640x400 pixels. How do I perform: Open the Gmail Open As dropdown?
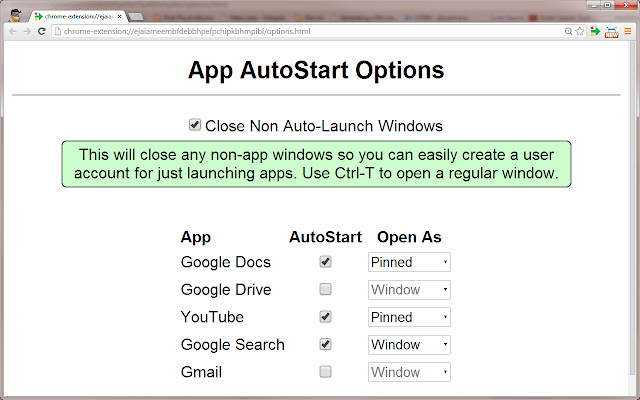point(409,372)
